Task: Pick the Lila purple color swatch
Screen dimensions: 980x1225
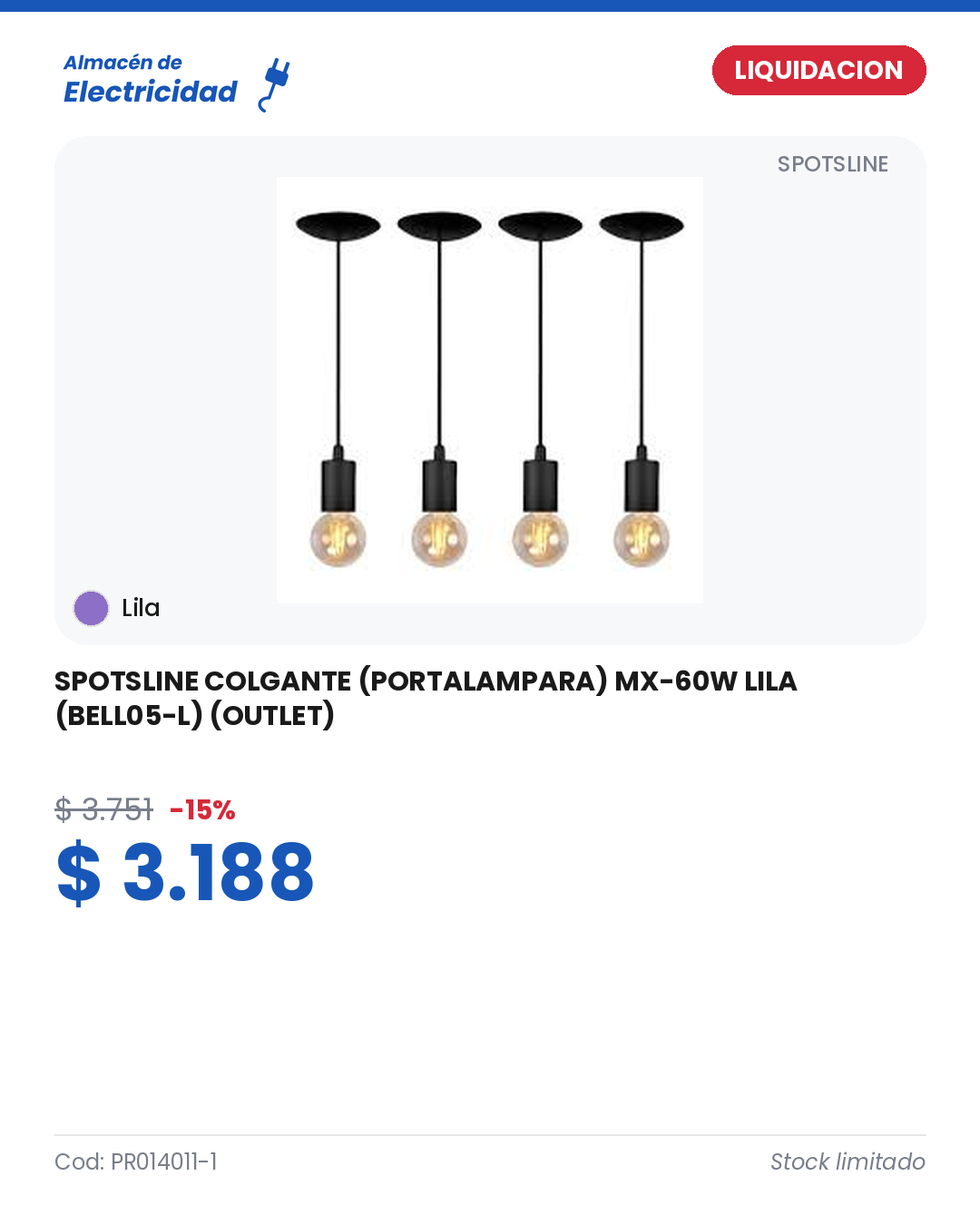Action: tap(91, 608)
